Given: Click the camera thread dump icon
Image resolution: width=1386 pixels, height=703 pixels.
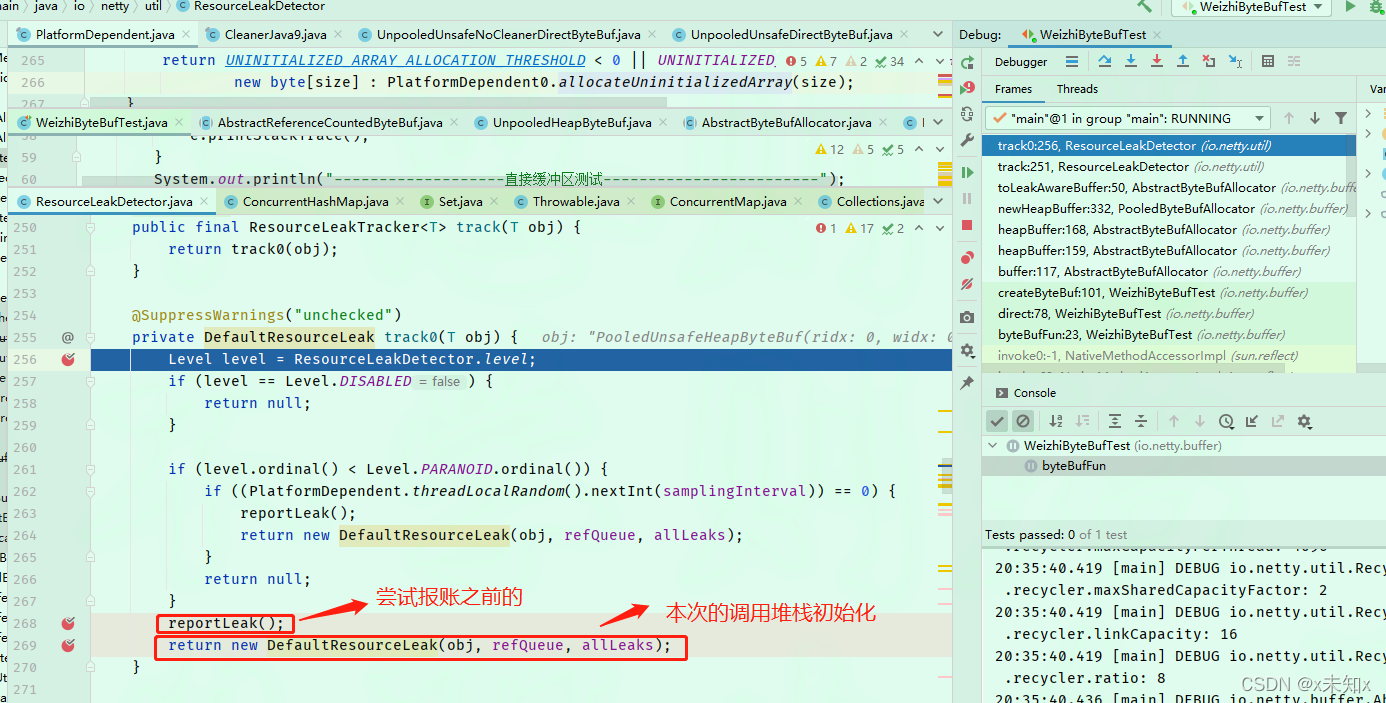Looking at the screenshot, I should pos(967,317).
